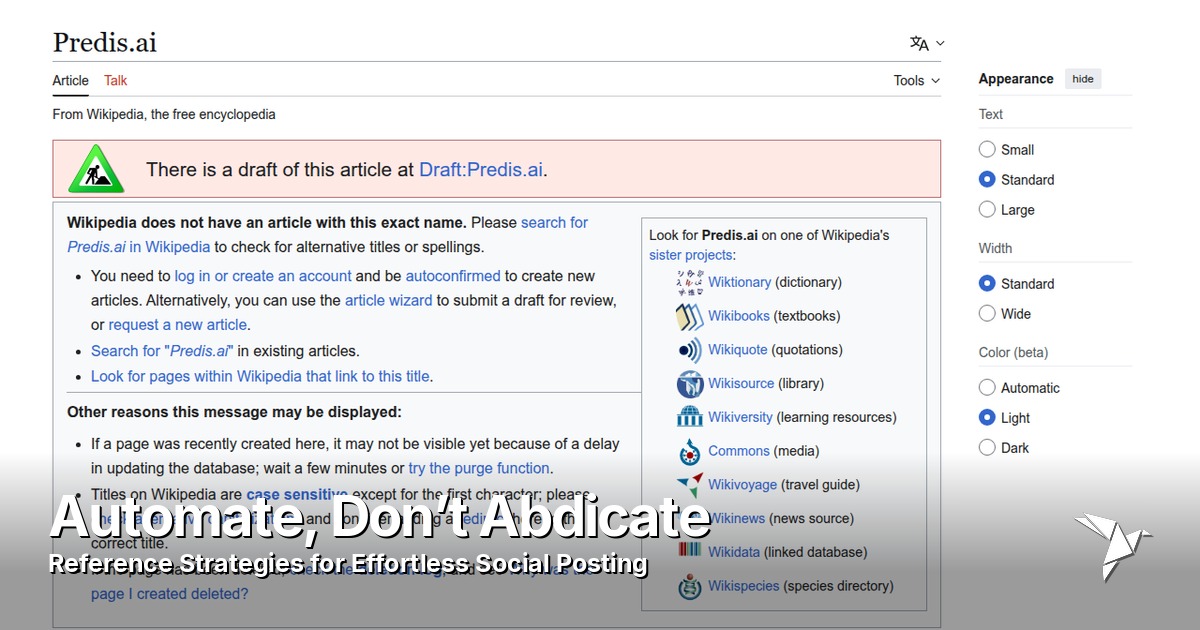Select Light color mode

point(987,418)
